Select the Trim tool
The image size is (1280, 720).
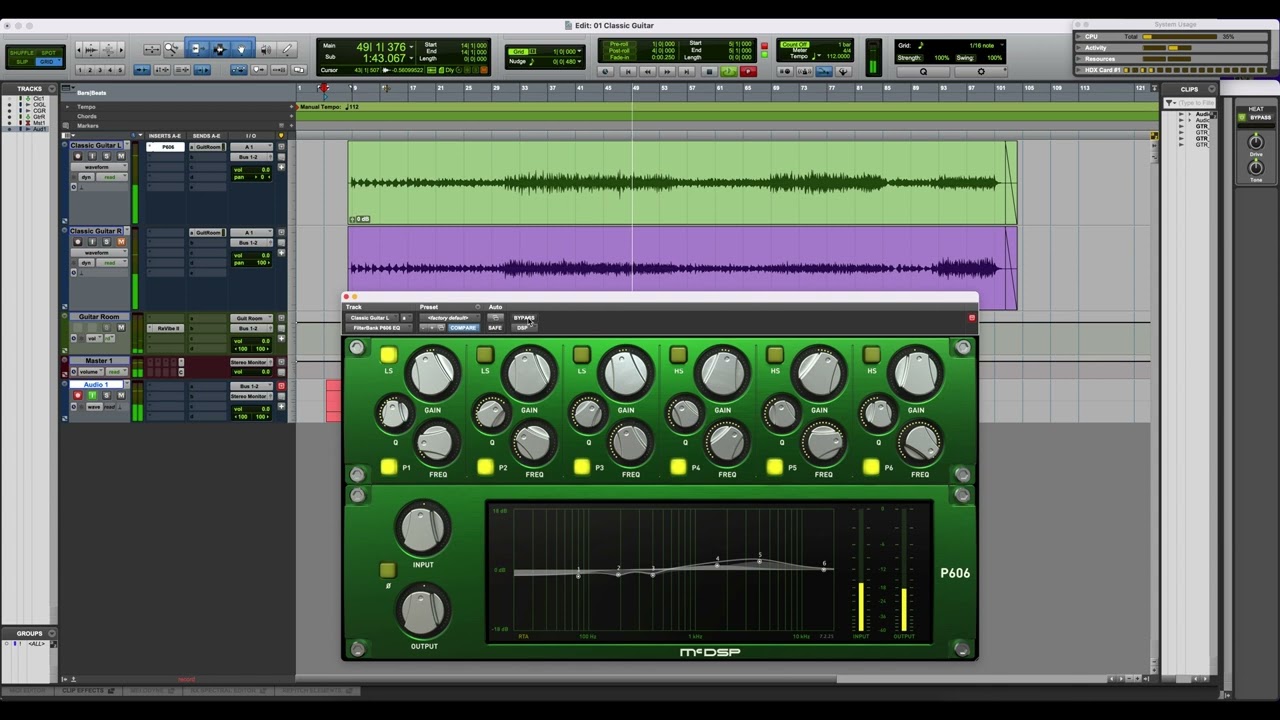pyautogui.click(x=197, y=49)
